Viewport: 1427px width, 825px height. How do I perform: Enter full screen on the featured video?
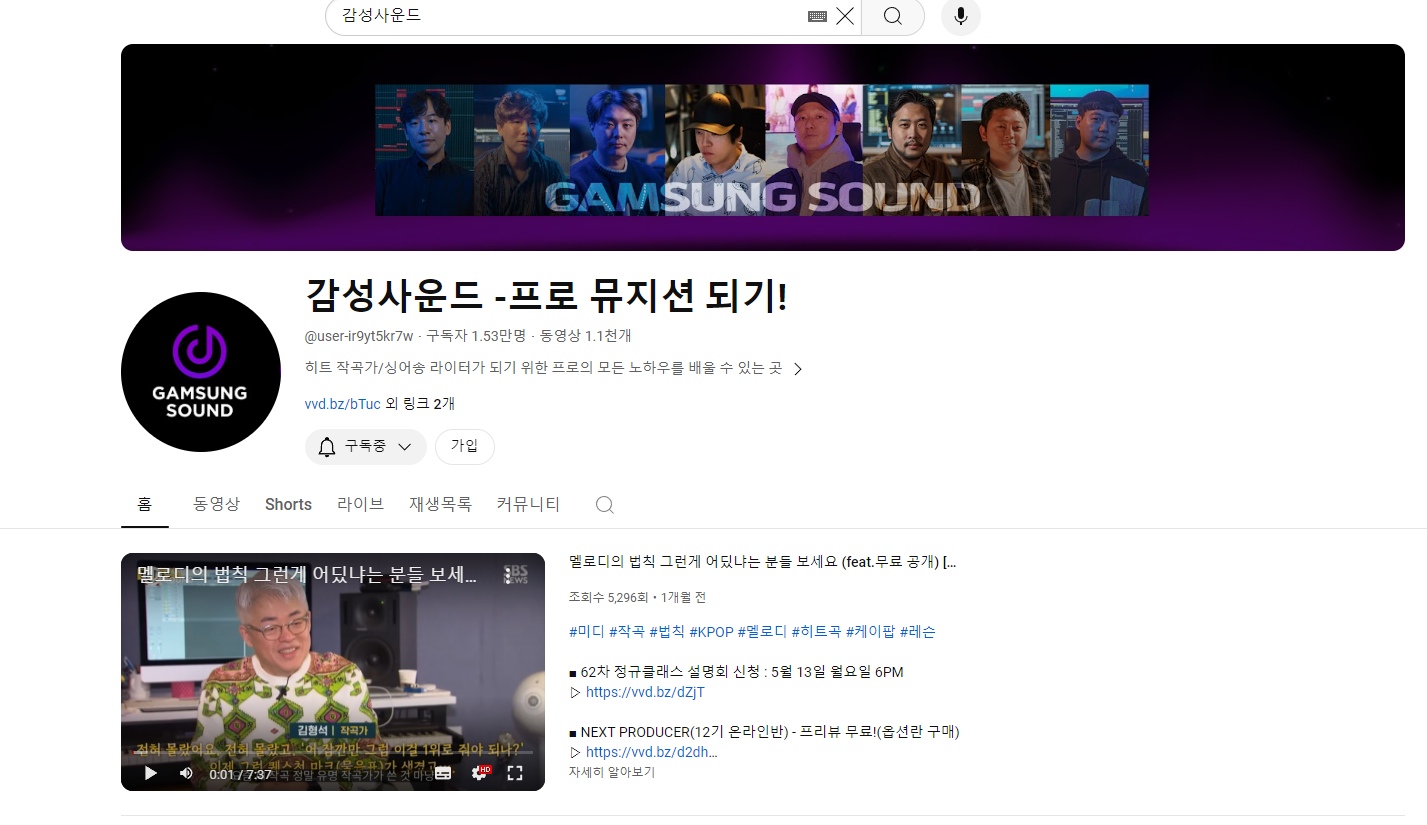pos(515,773)
